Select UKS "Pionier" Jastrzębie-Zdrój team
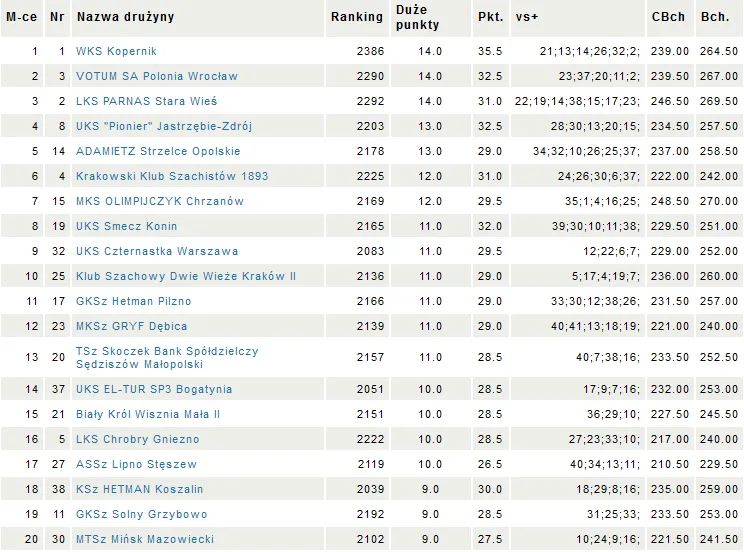 pos(164,126)
